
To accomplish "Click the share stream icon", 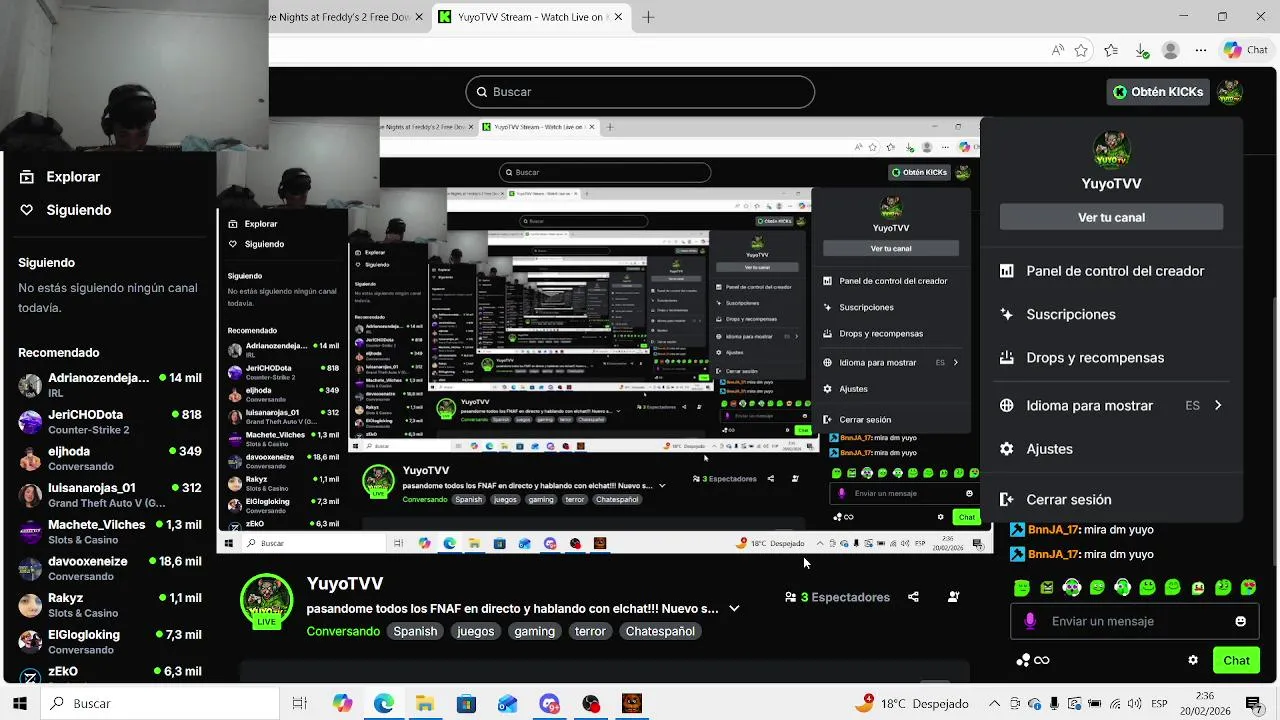I will (913, 597).
